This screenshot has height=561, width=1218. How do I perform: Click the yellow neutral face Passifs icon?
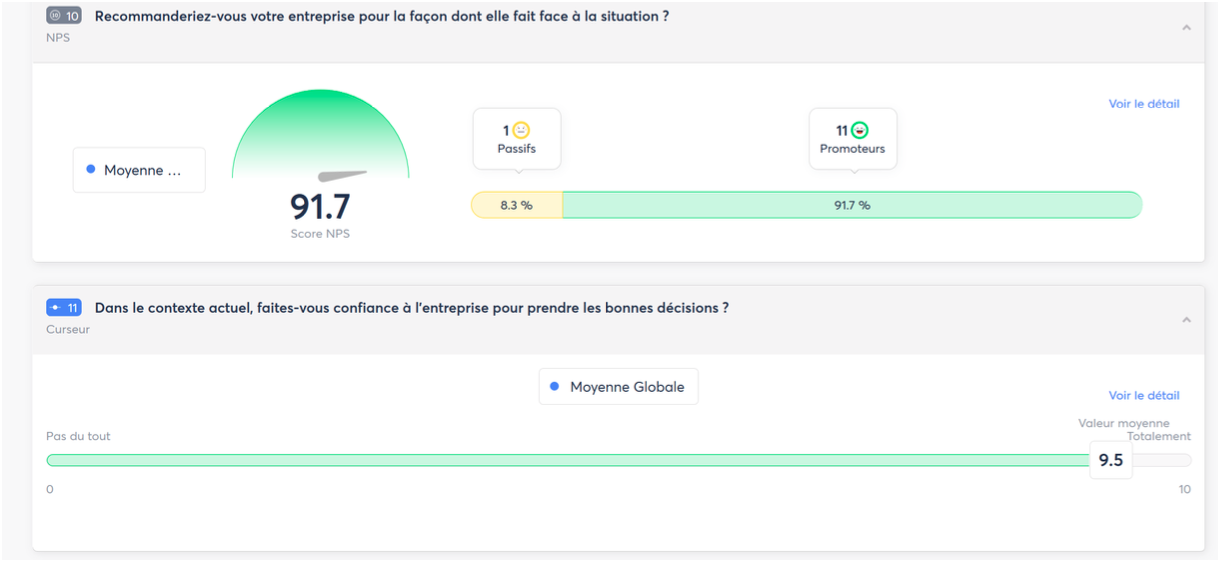tap(521, 130)
